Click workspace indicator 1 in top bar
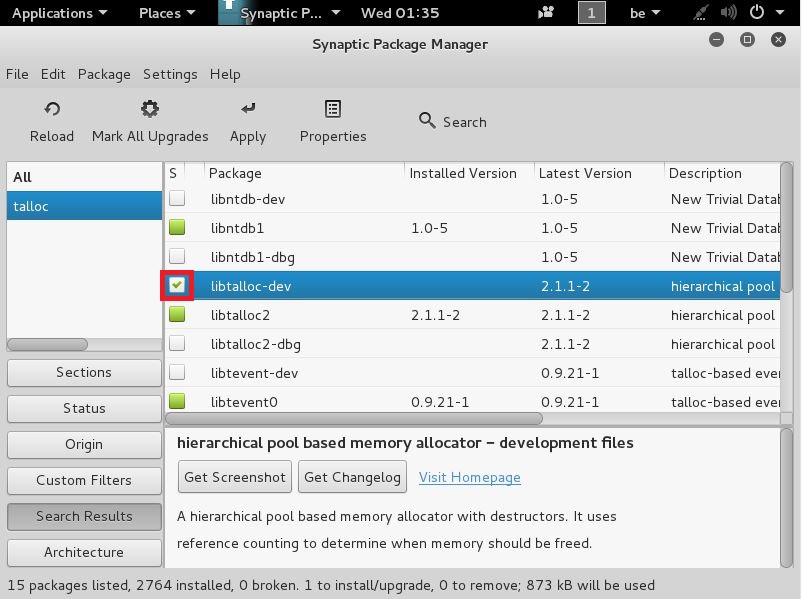The height and width of the screenshot is (599, 802). click(x=592, y=12)
